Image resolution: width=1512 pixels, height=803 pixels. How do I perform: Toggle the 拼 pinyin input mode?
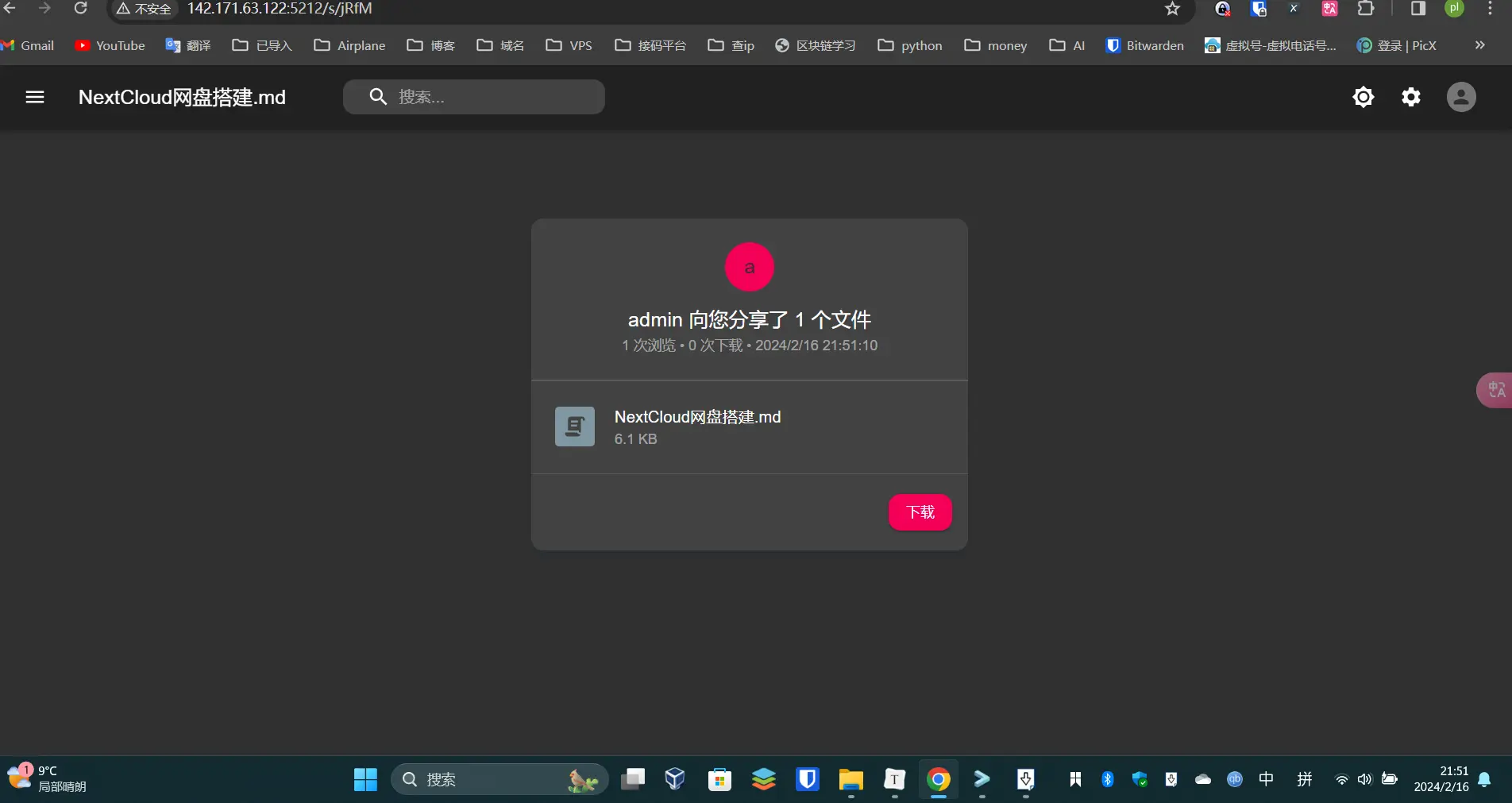tap(1305, 779)
